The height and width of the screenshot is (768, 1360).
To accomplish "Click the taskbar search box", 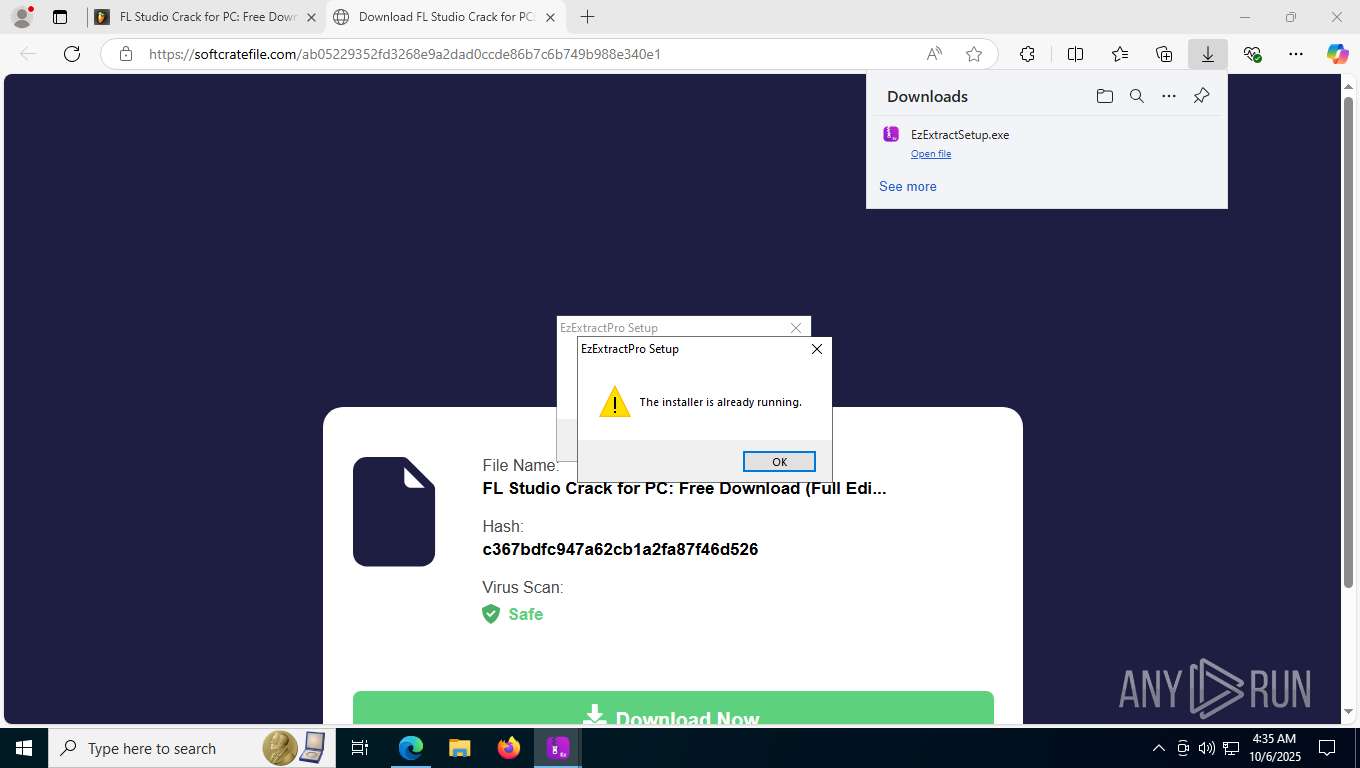I will pos(190,748).
